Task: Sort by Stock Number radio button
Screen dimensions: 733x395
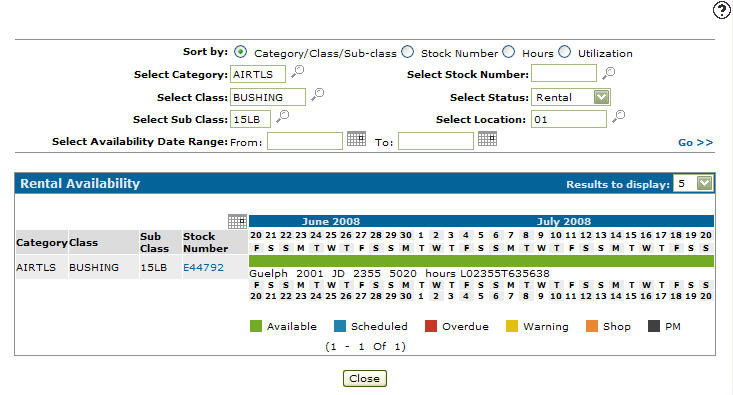Action: pyautogui.click(x=408, y=52)
